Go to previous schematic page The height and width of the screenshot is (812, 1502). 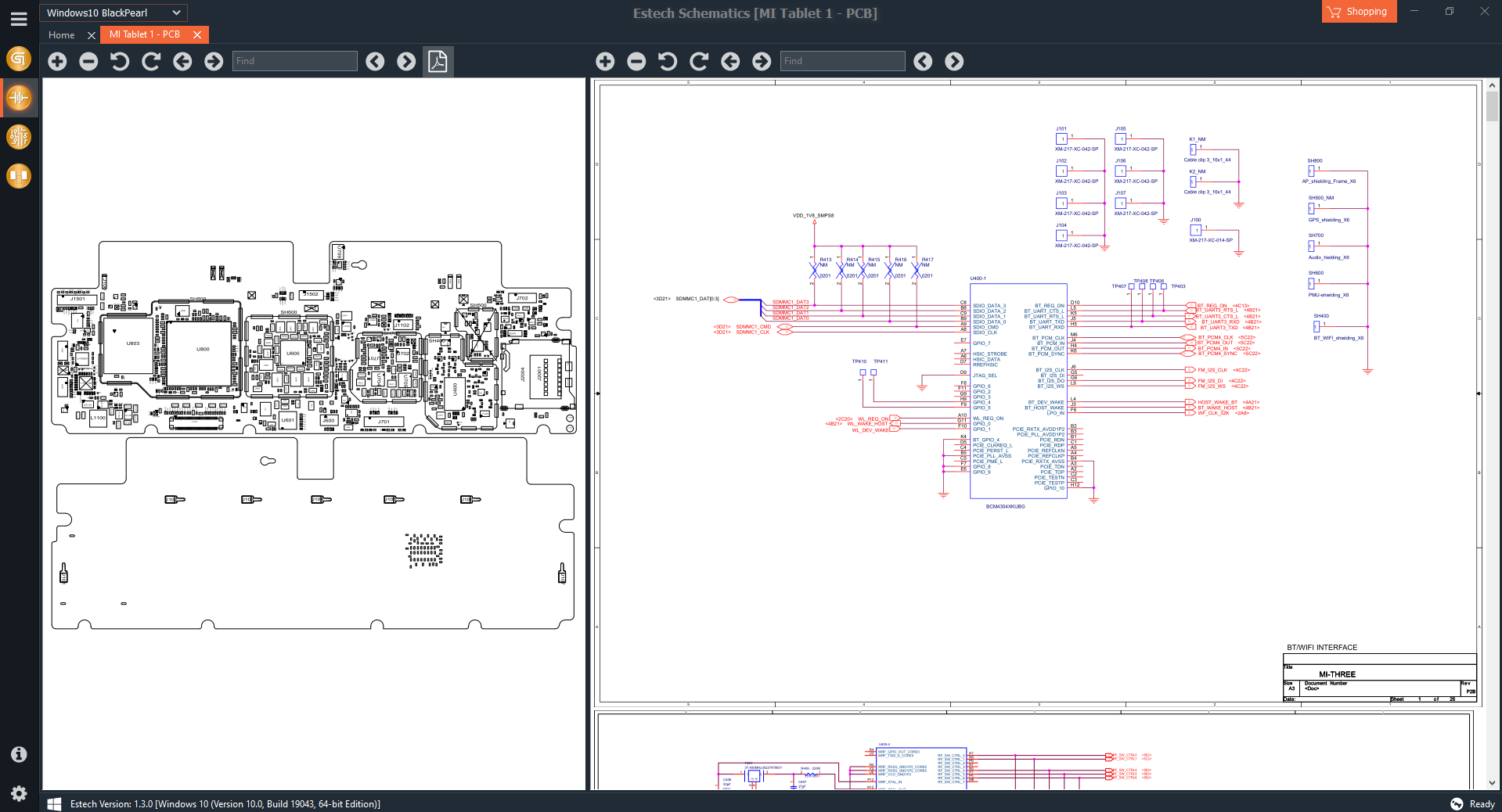tap(730, 61)
